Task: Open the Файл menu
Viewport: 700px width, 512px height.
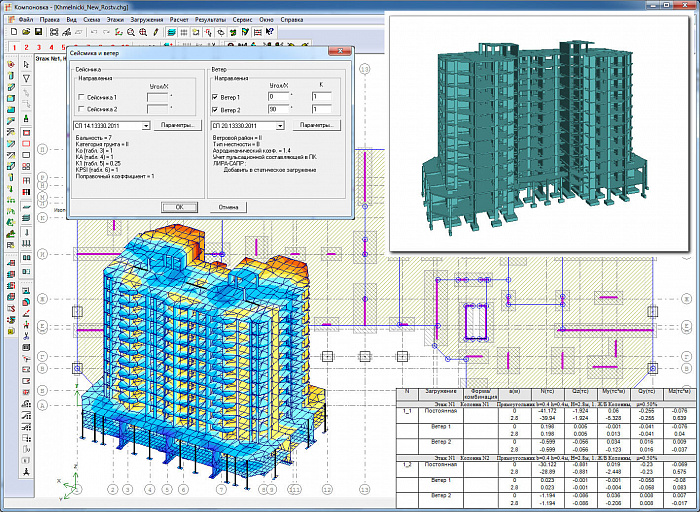Action: click(x=26, y=20)
